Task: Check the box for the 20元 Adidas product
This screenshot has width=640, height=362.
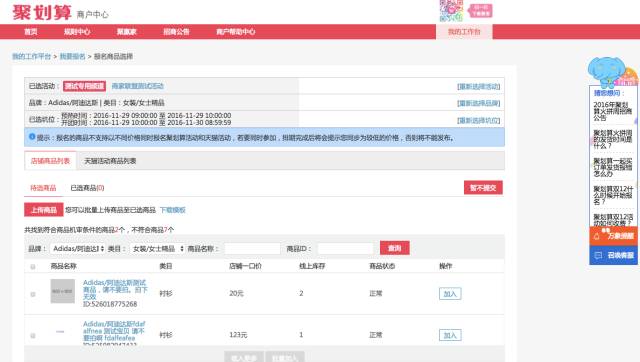Action: 33,294
